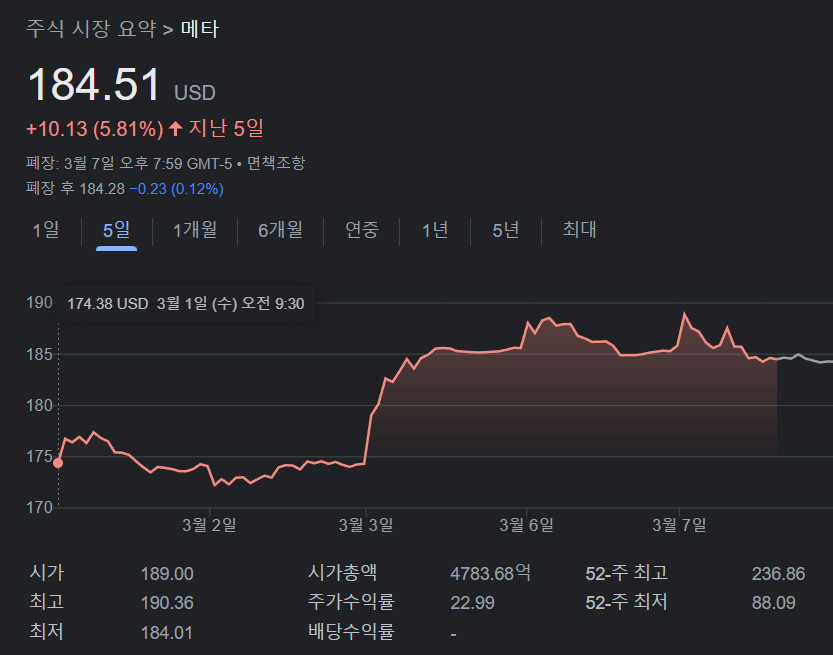Click the 170 y-axis label
The width and height of the screenshot is (833, 655).
(39, 507)
